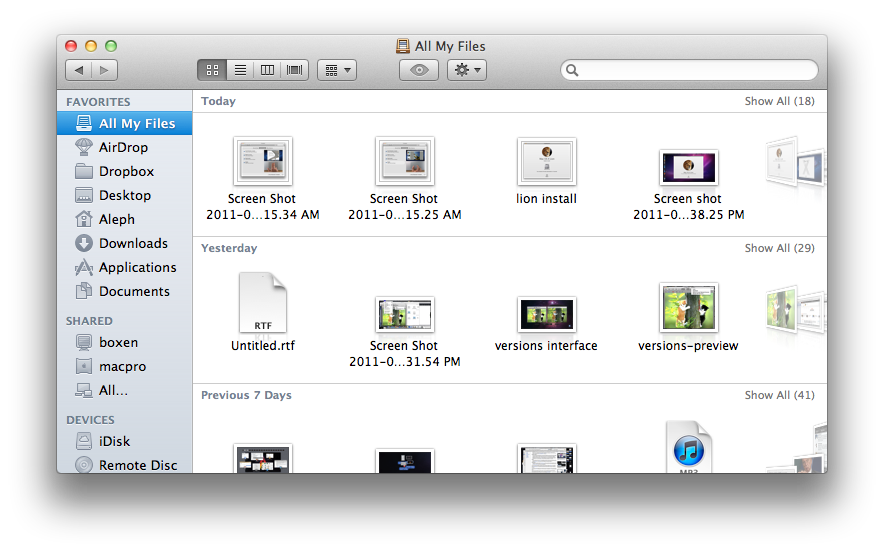Switch to icon view
This screenshot has height=552, width=884.
click(212, 70)
